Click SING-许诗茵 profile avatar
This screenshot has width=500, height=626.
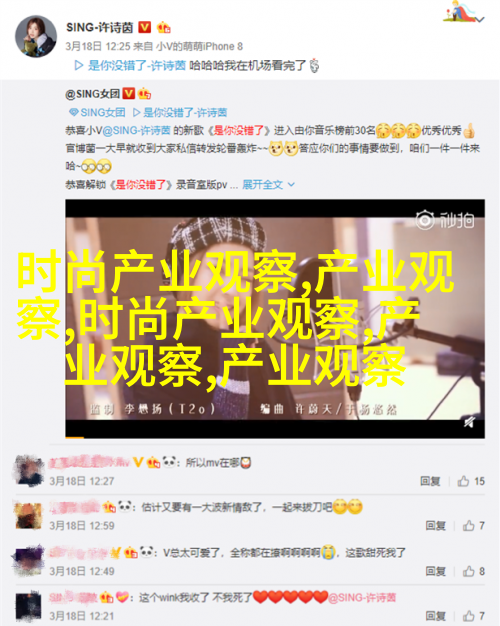36,36
